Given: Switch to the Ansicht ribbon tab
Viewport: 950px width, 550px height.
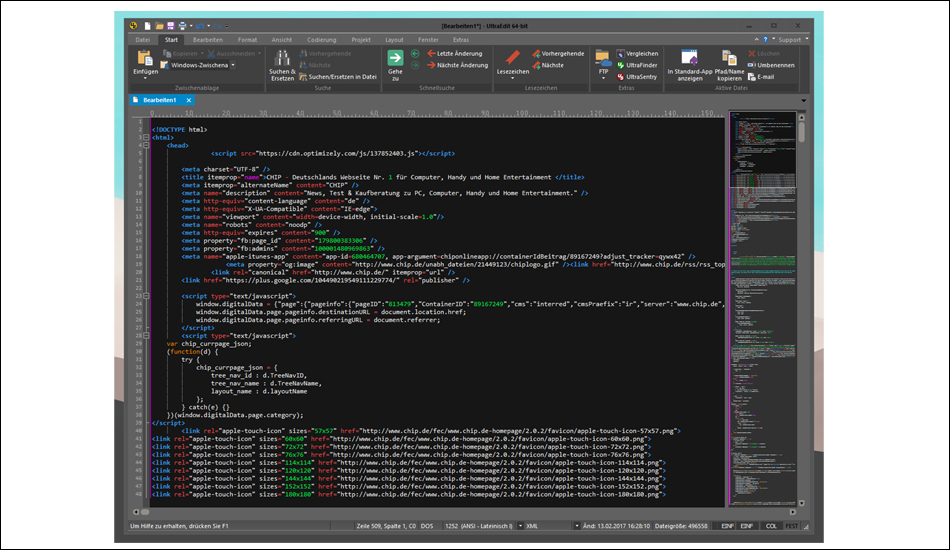Looking at the screenshot, I should tap(282, 40).
